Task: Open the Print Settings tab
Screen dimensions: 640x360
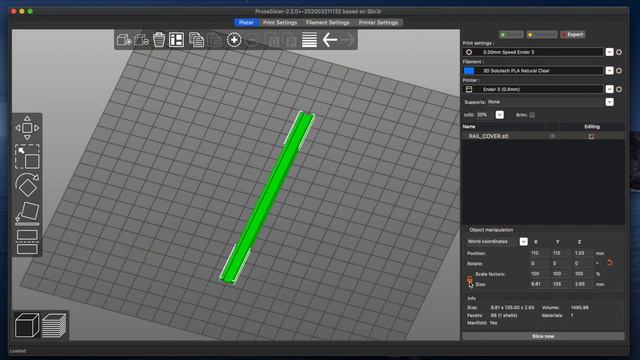Action: tap(280, 22)
